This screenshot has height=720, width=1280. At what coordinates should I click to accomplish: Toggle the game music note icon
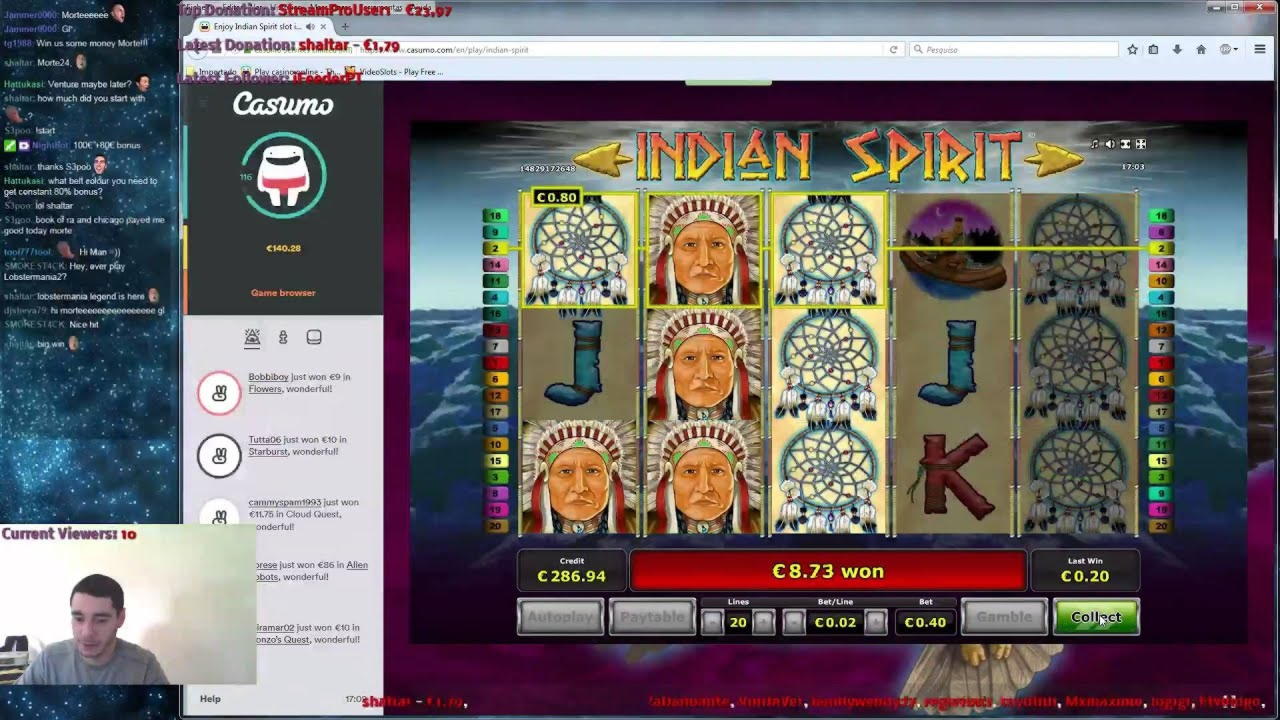(x=1094, y=144)
